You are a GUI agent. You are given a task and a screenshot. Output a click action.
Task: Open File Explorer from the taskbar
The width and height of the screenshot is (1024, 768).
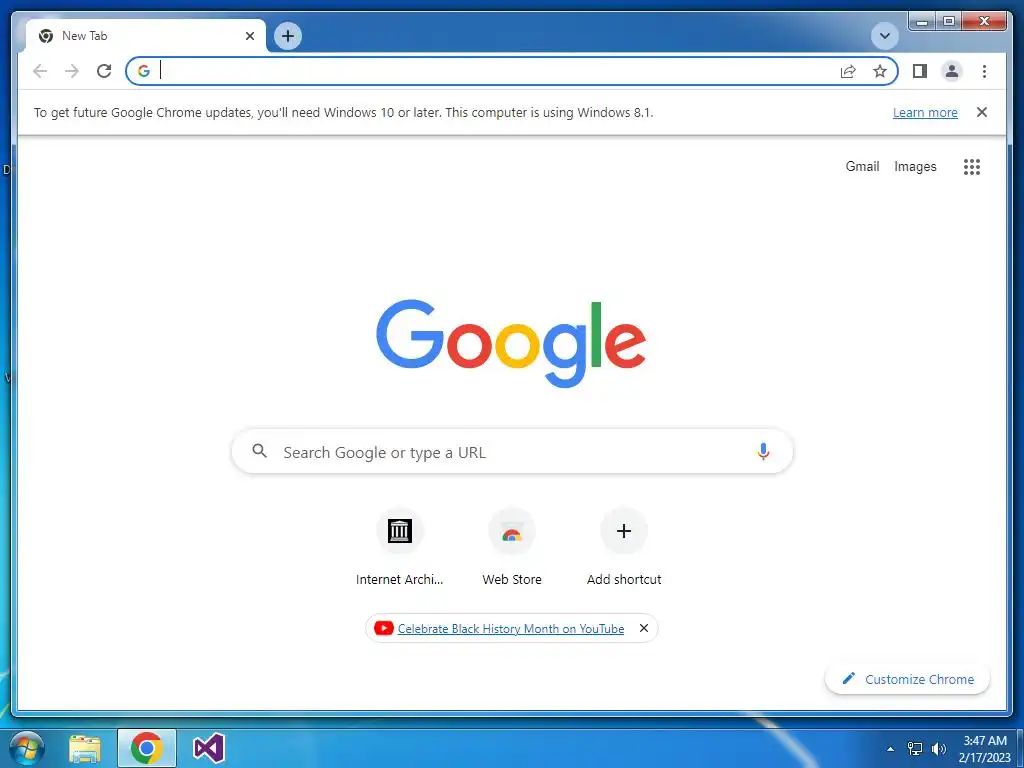[85, 748]
